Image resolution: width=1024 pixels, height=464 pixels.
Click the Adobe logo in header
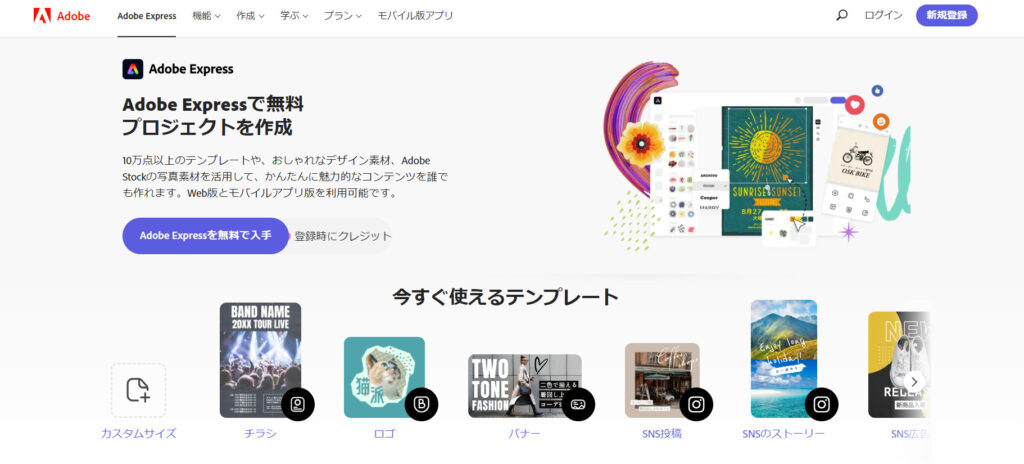(61, 16)
